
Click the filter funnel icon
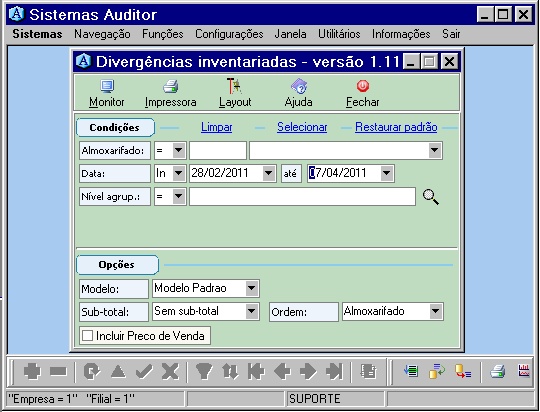pos(204,371)
